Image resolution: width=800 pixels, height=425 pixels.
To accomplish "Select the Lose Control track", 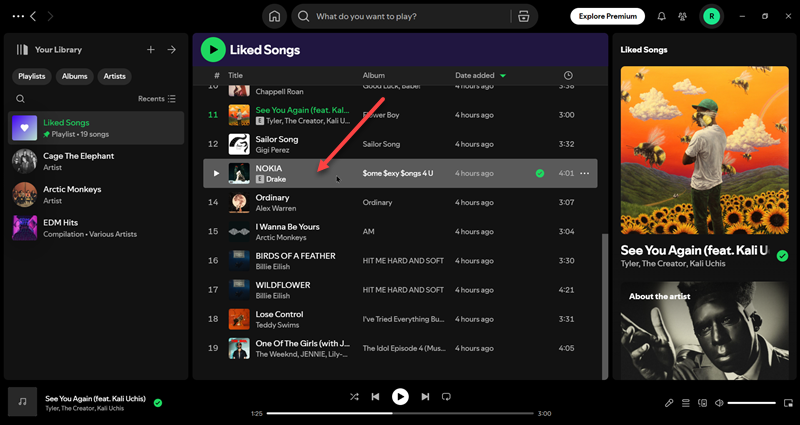I will click(279, 314).
